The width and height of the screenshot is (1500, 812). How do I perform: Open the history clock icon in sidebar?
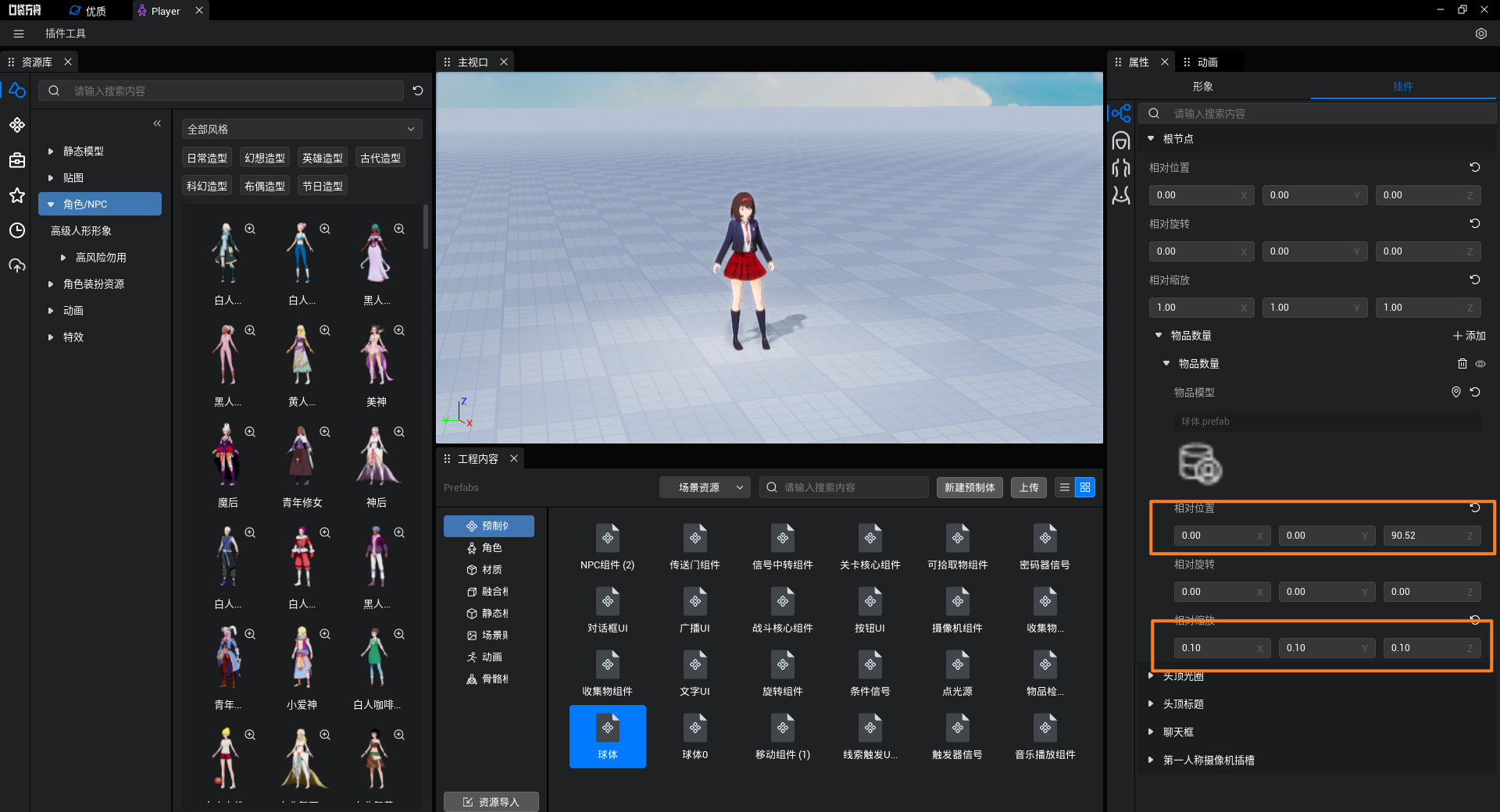click(x=17, y=230)
